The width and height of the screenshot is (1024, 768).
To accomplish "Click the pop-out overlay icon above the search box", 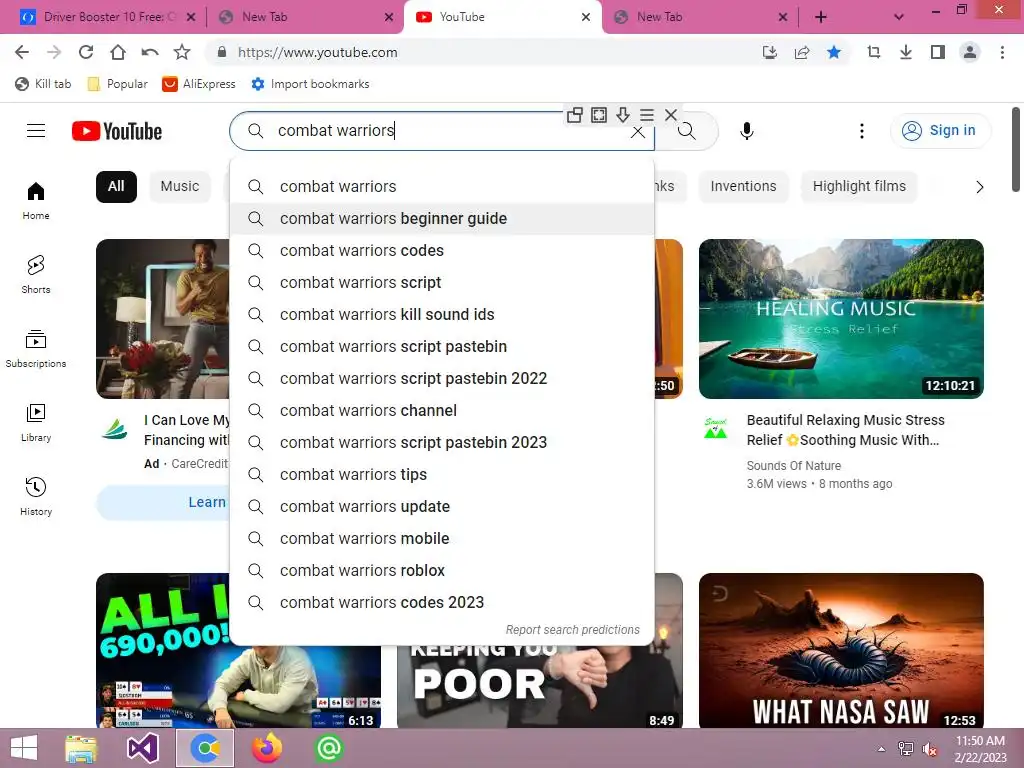I will pos(575,115).
